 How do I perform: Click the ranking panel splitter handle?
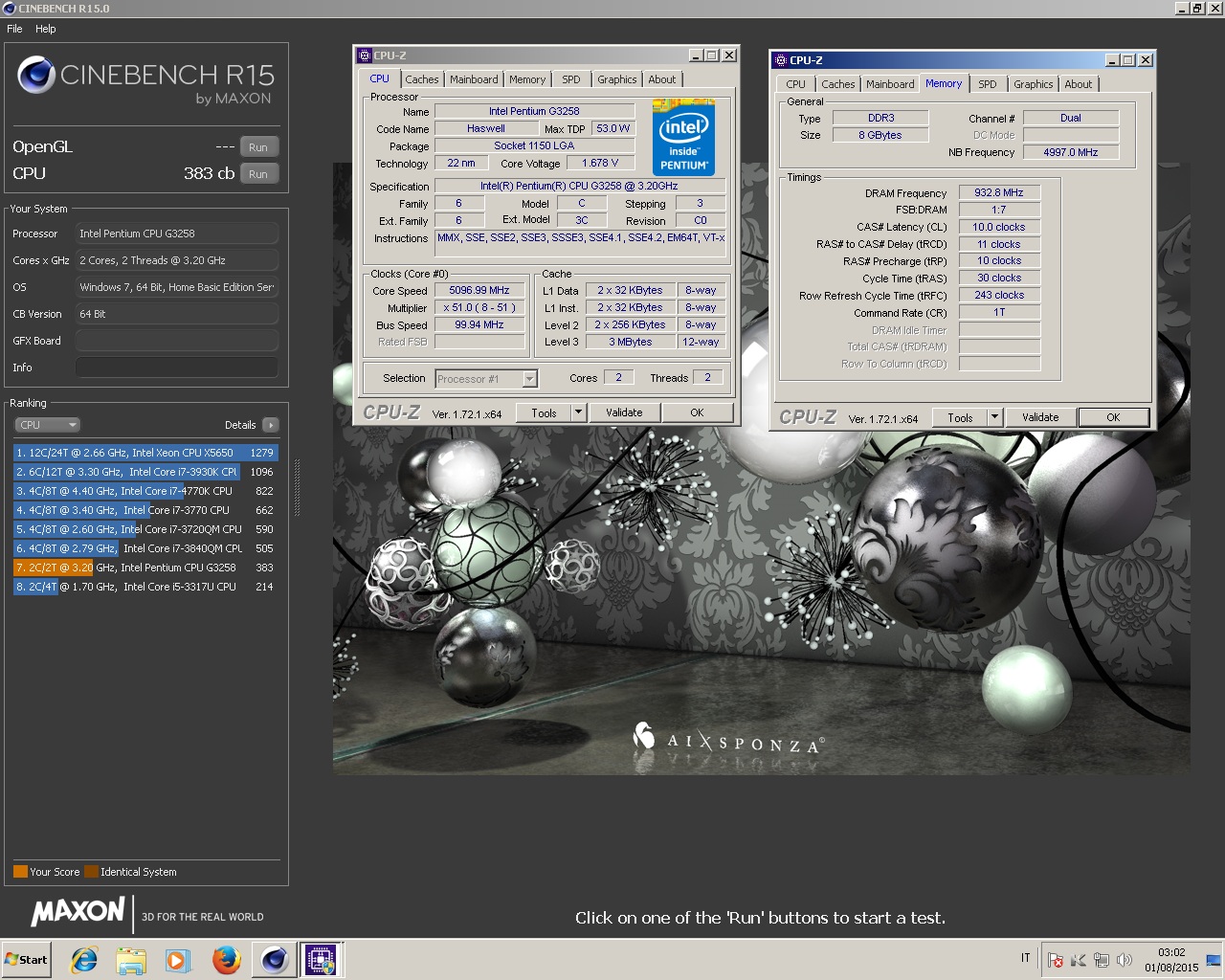pyautogui.click(x=297, y=488)
